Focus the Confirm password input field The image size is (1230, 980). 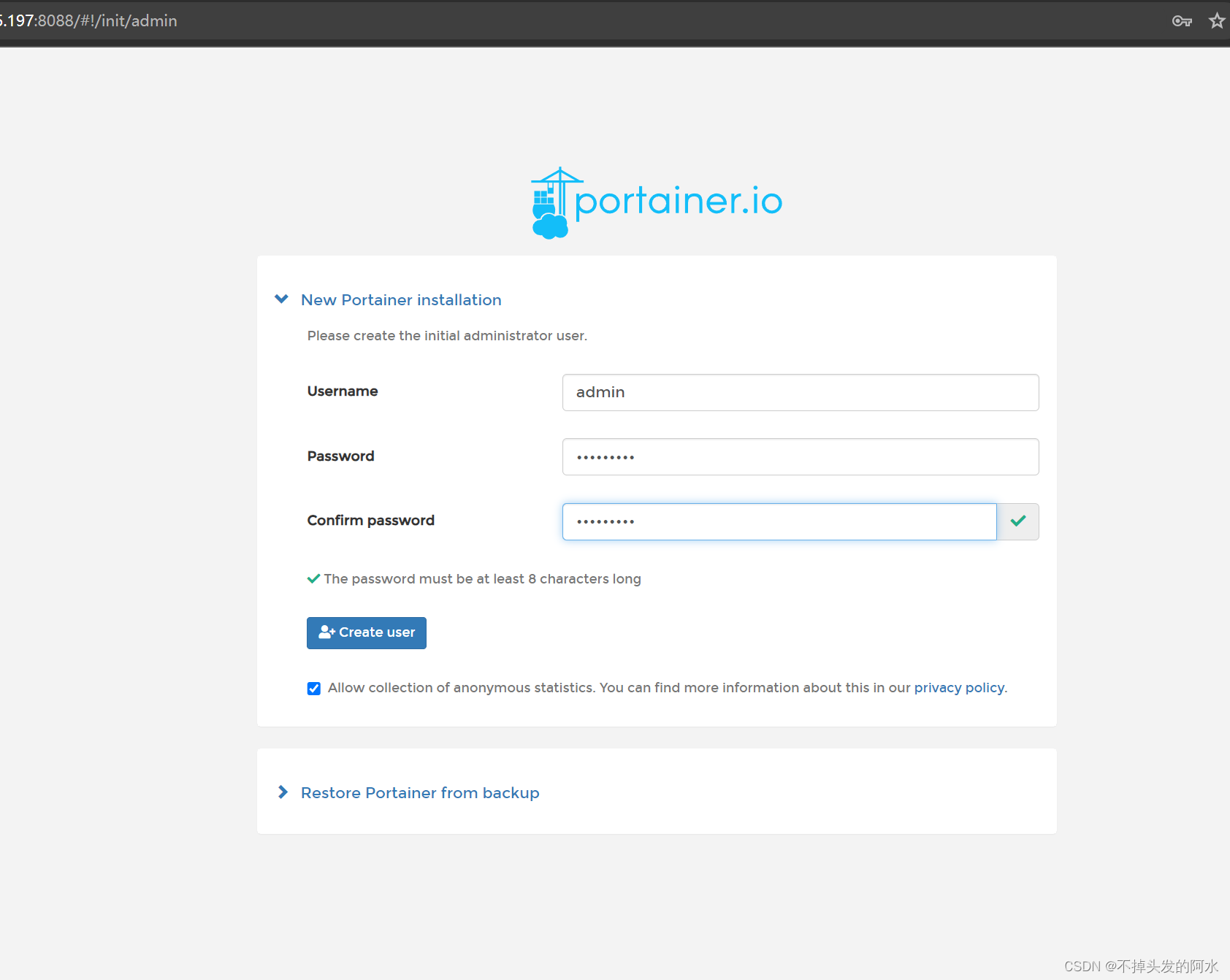point(779,521)
